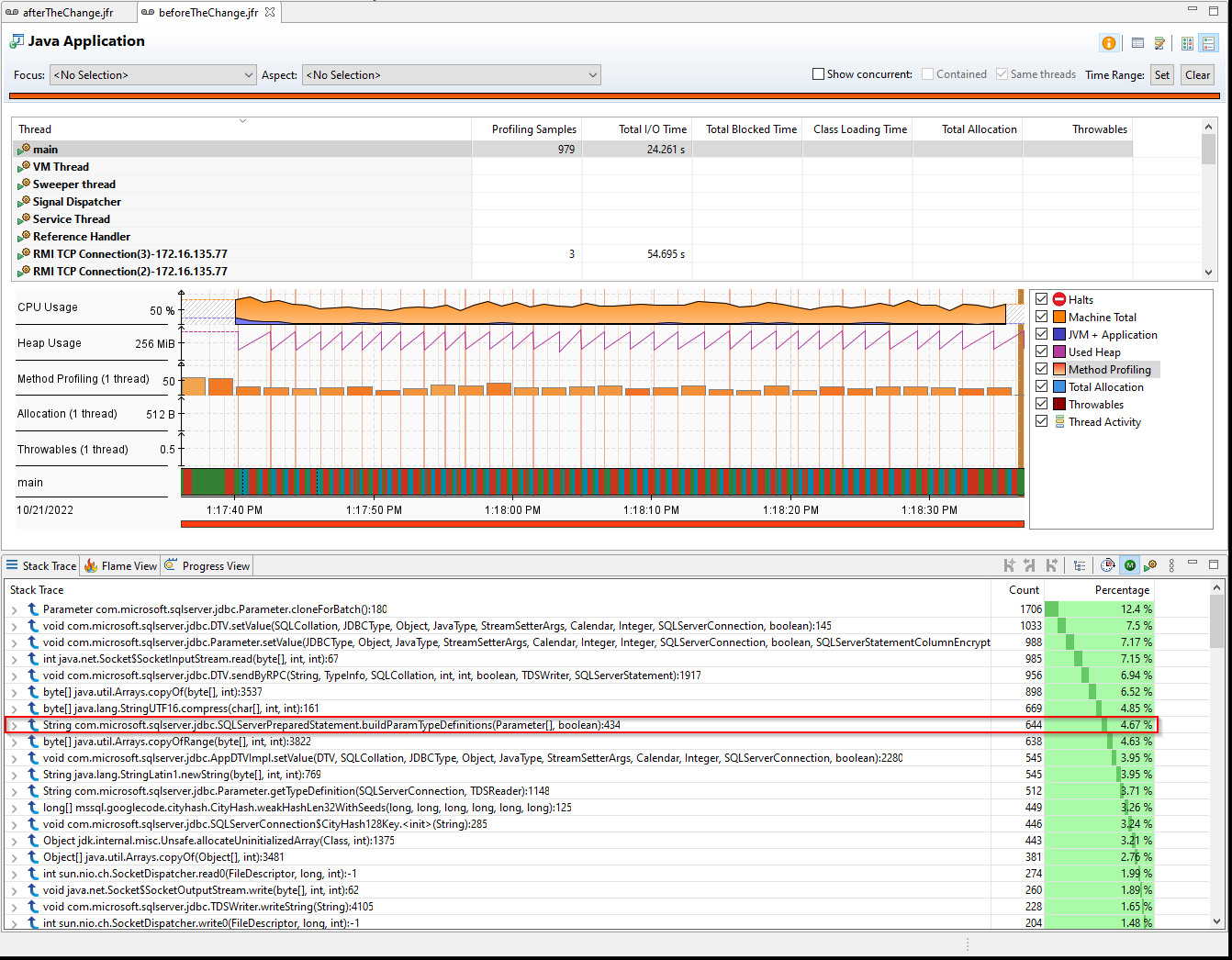This screenshot has height=960, width=1232.
Task: Toggle the Show concurrent checkbox
Action: point(818,74)
